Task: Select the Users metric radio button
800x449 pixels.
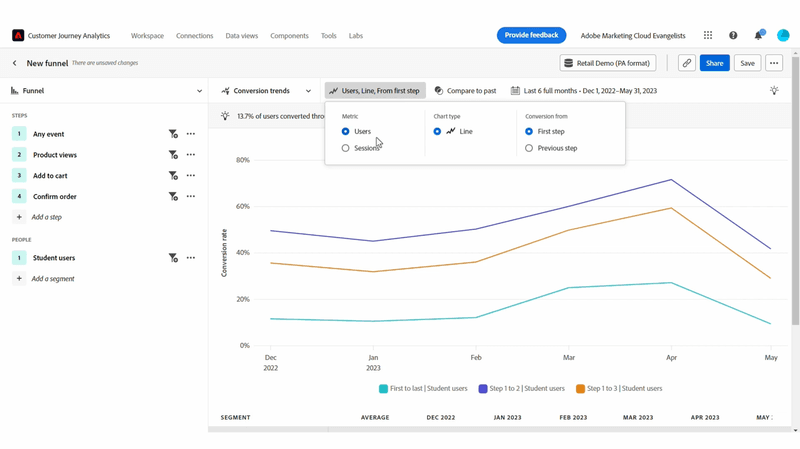Action: (346, 131)
